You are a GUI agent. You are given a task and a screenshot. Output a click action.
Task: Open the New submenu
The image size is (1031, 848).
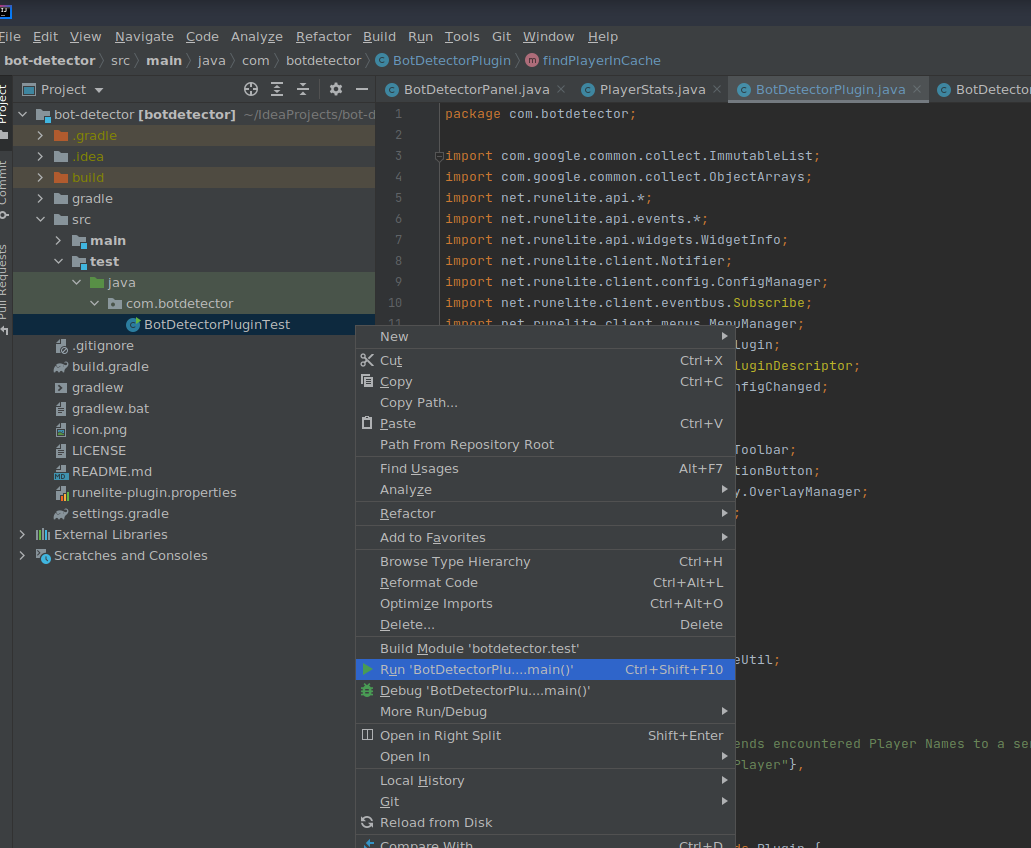(x=545, y=337)
